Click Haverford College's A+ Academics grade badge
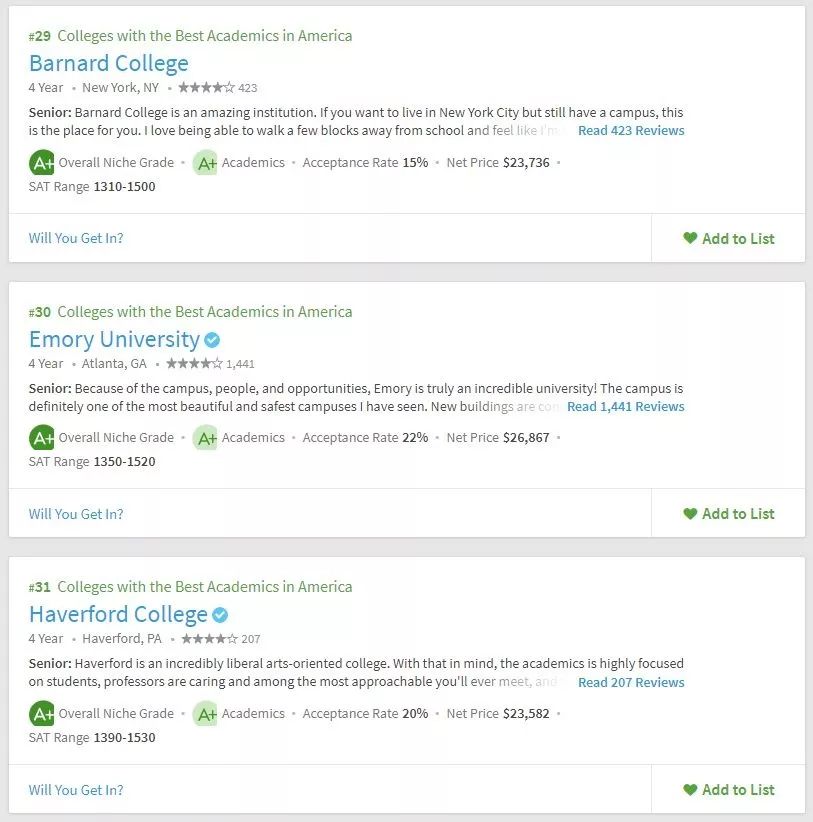Screen dimensions: 813x822 pyautogui.click(x=205, y=714)
